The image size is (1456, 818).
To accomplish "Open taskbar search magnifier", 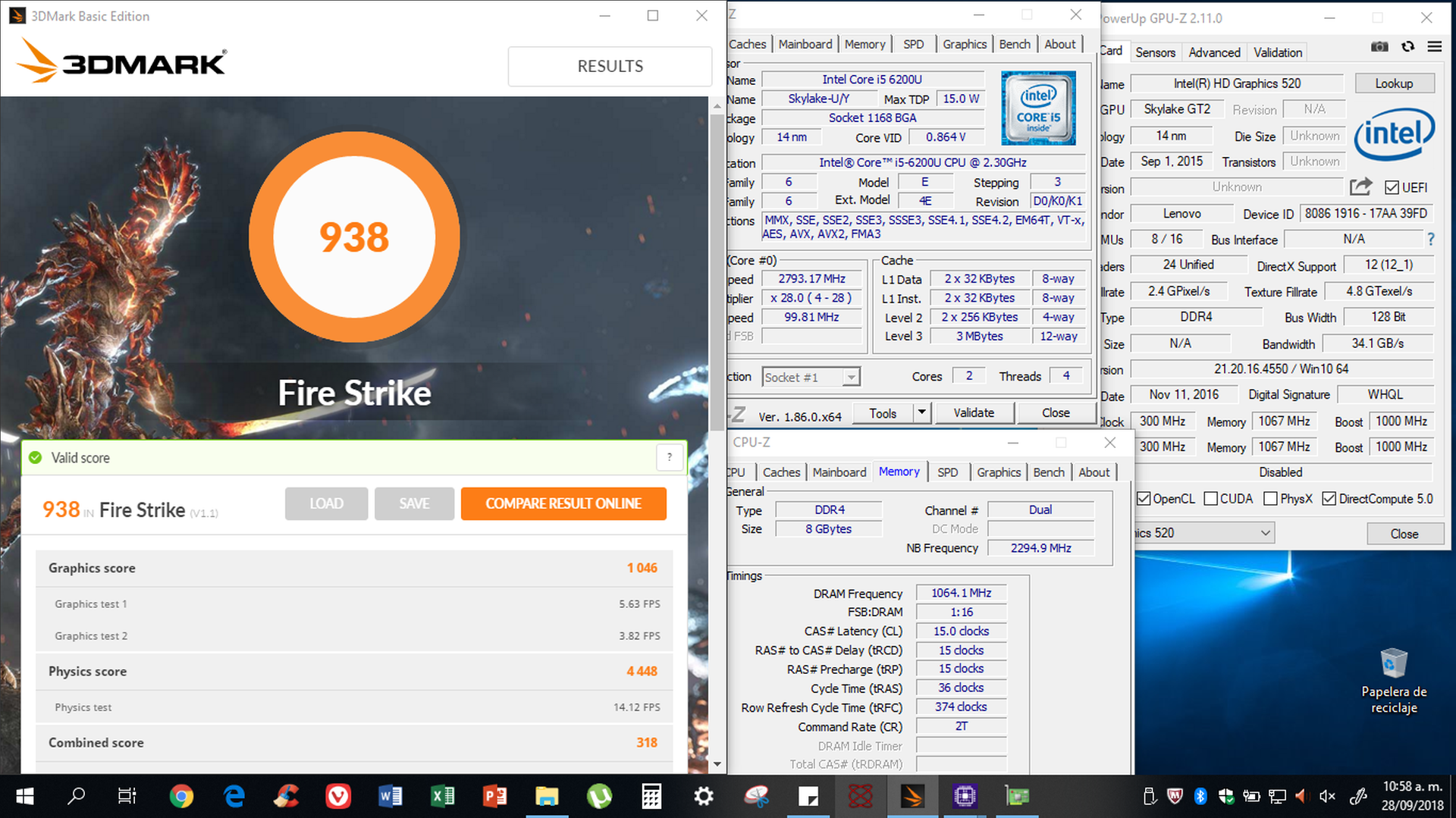I will pos(76,796).
